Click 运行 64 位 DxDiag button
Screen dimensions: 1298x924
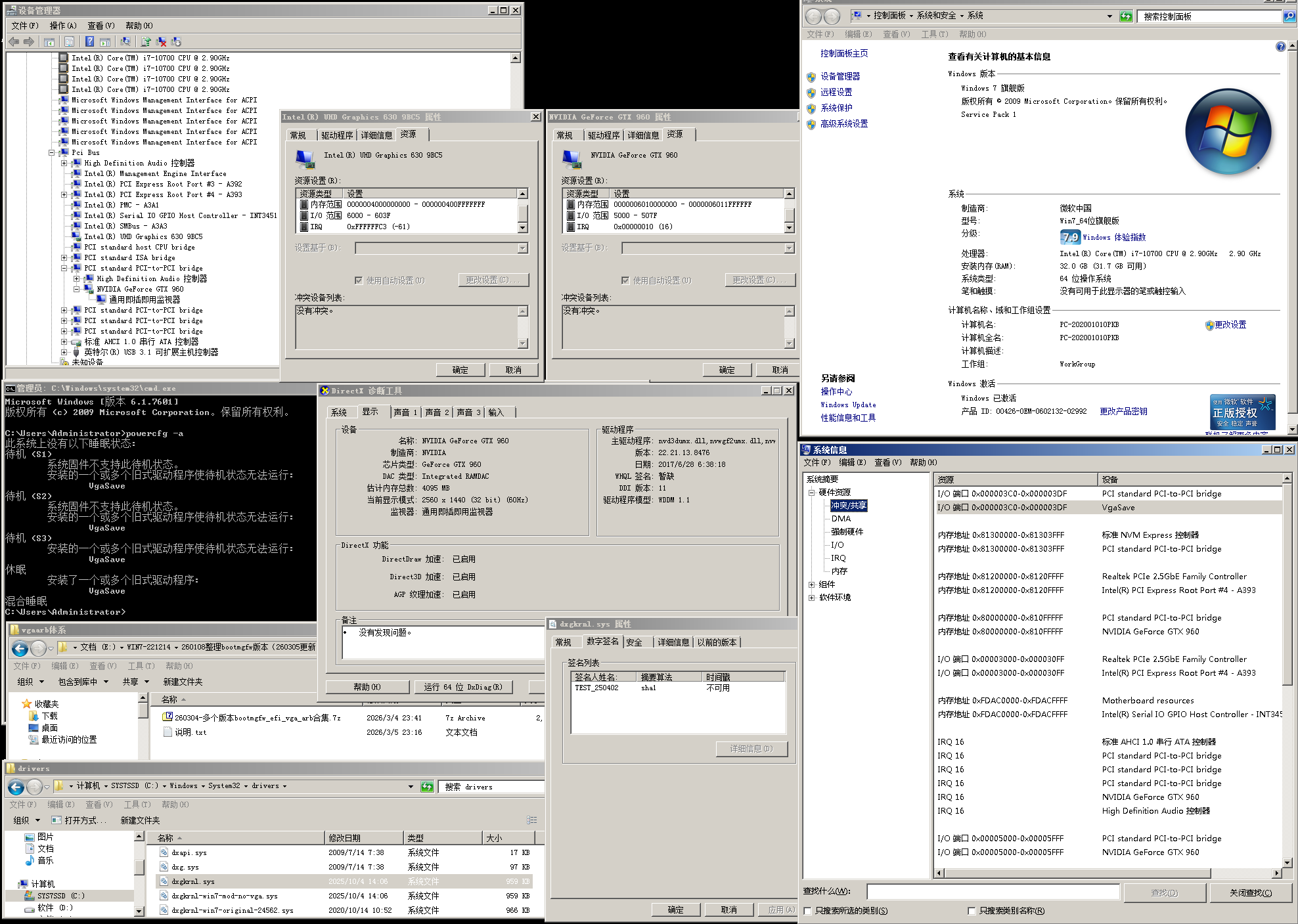pyautogui.click(x=462, y=687)
